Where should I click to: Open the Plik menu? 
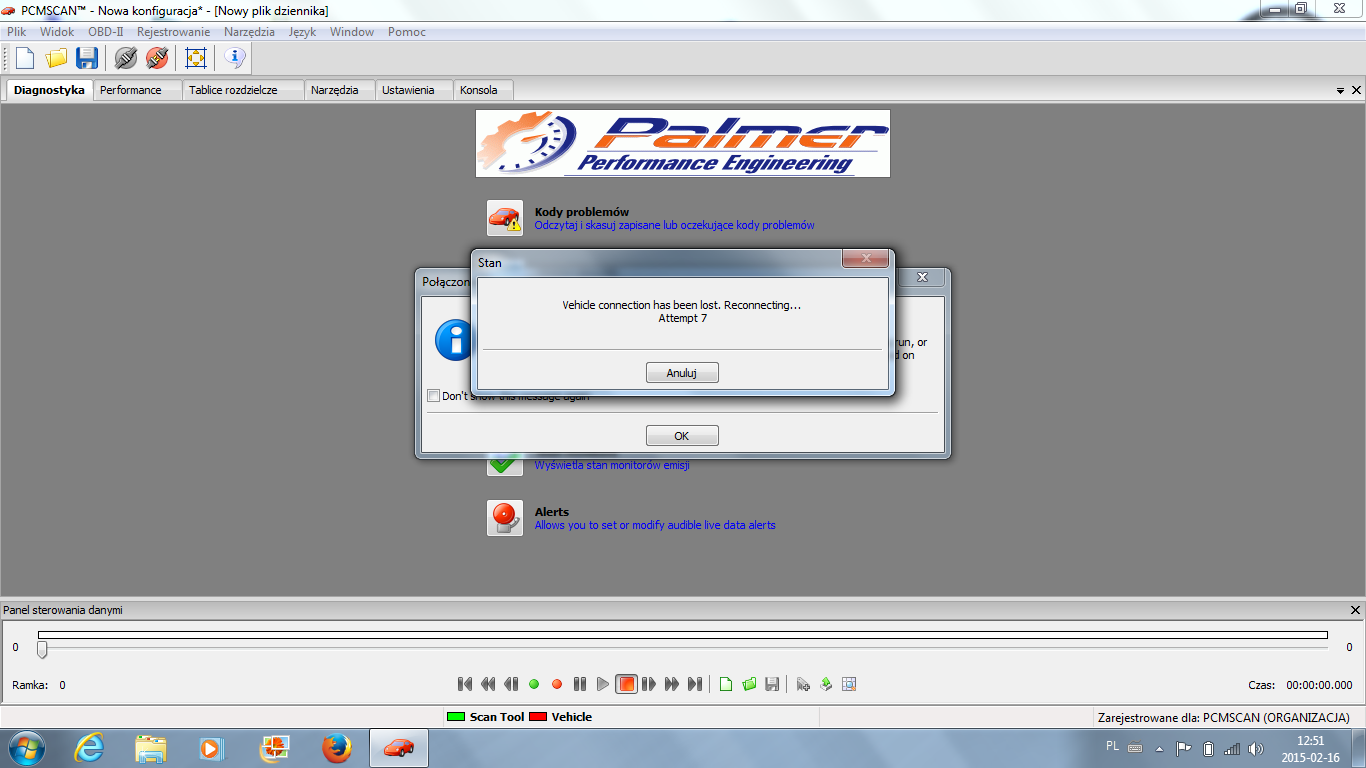(16, 32)
